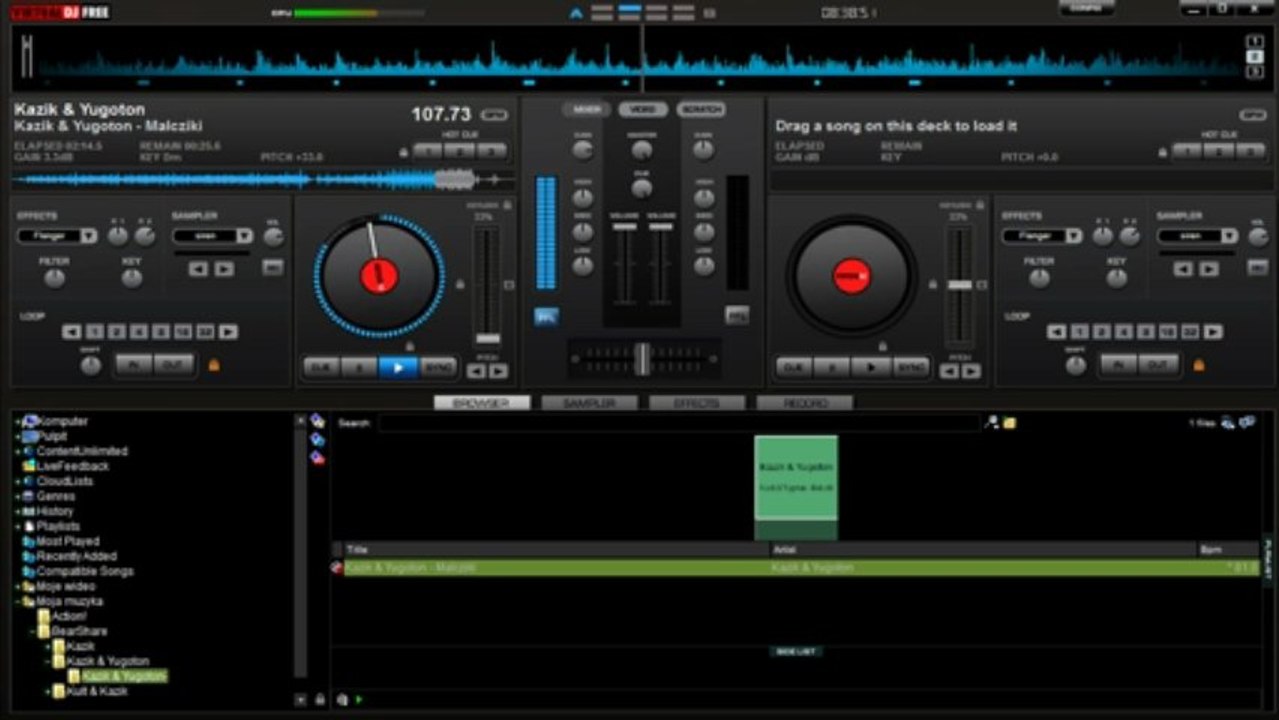Hit SYNC on the left deck
1279x720 pixels.
[x=438, y=367]
